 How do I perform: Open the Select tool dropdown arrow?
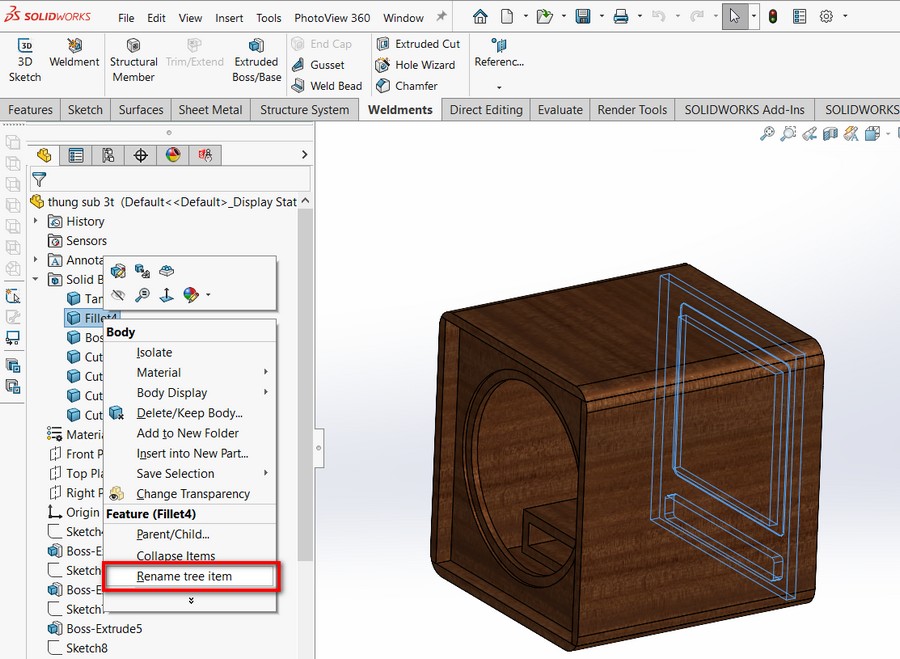pos(754,17)
